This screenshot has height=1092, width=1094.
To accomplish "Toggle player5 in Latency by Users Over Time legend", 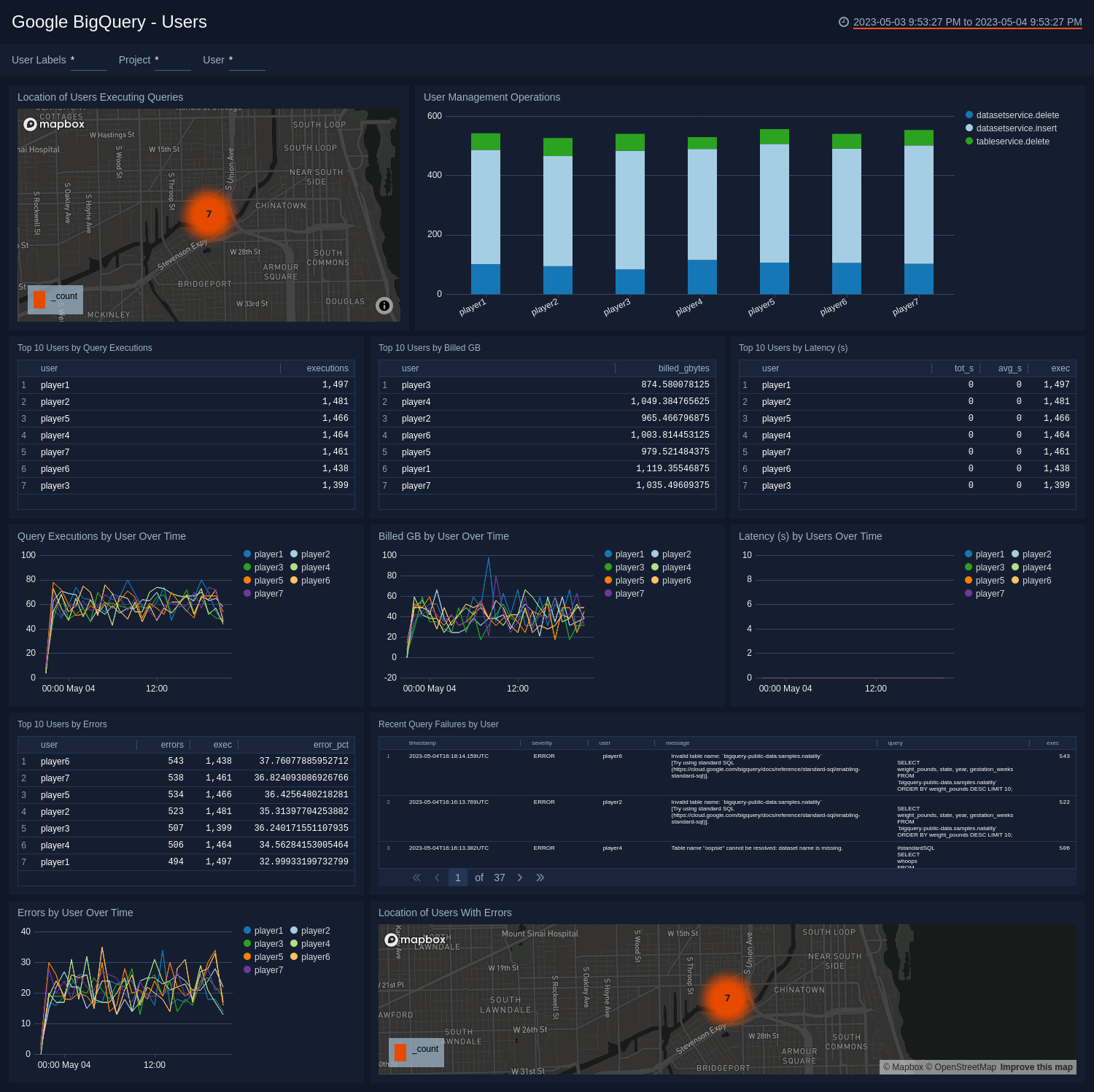I will (x=985, y=581).
